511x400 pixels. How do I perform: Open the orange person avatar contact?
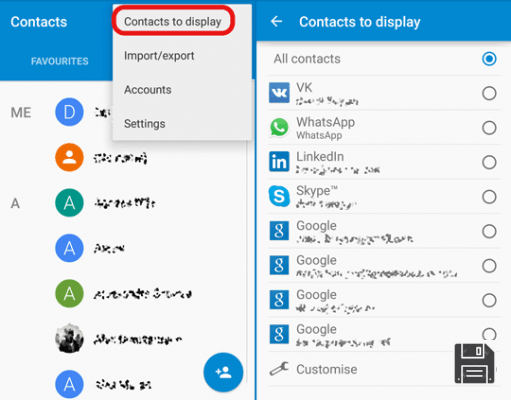click(69, 157)
